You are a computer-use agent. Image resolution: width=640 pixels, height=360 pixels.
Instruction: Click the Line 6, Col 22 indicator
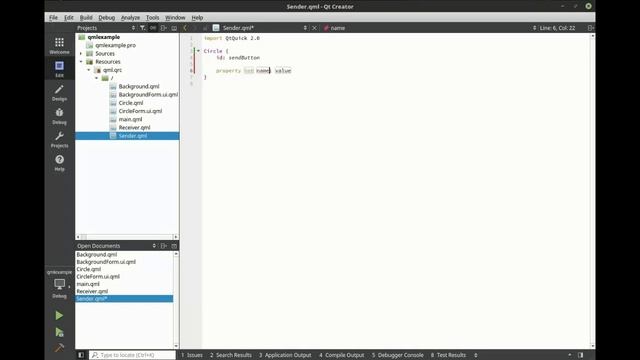tap(557, 28)
